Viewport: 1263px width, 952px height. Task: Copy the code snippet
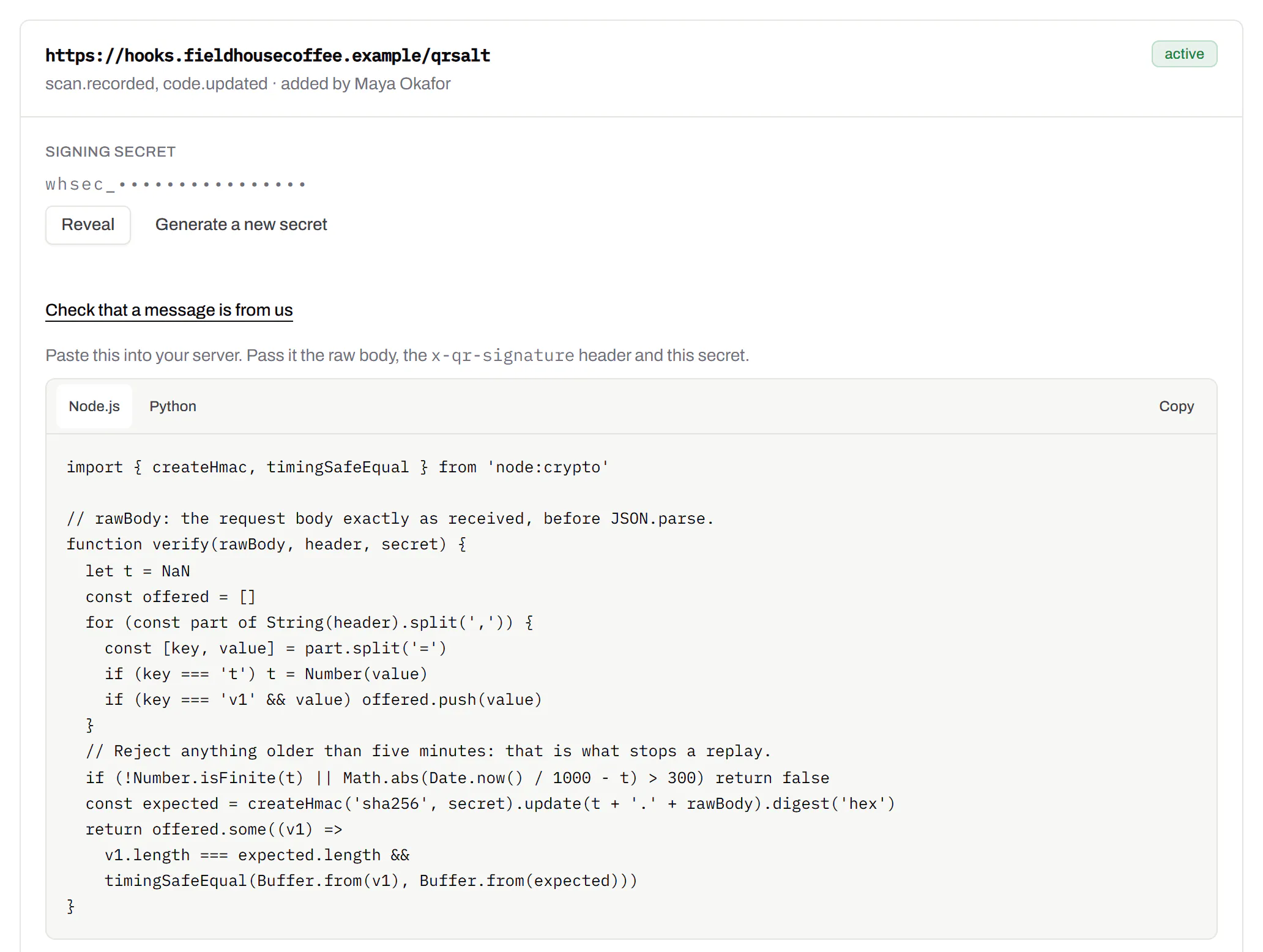tap(1176, 406)
